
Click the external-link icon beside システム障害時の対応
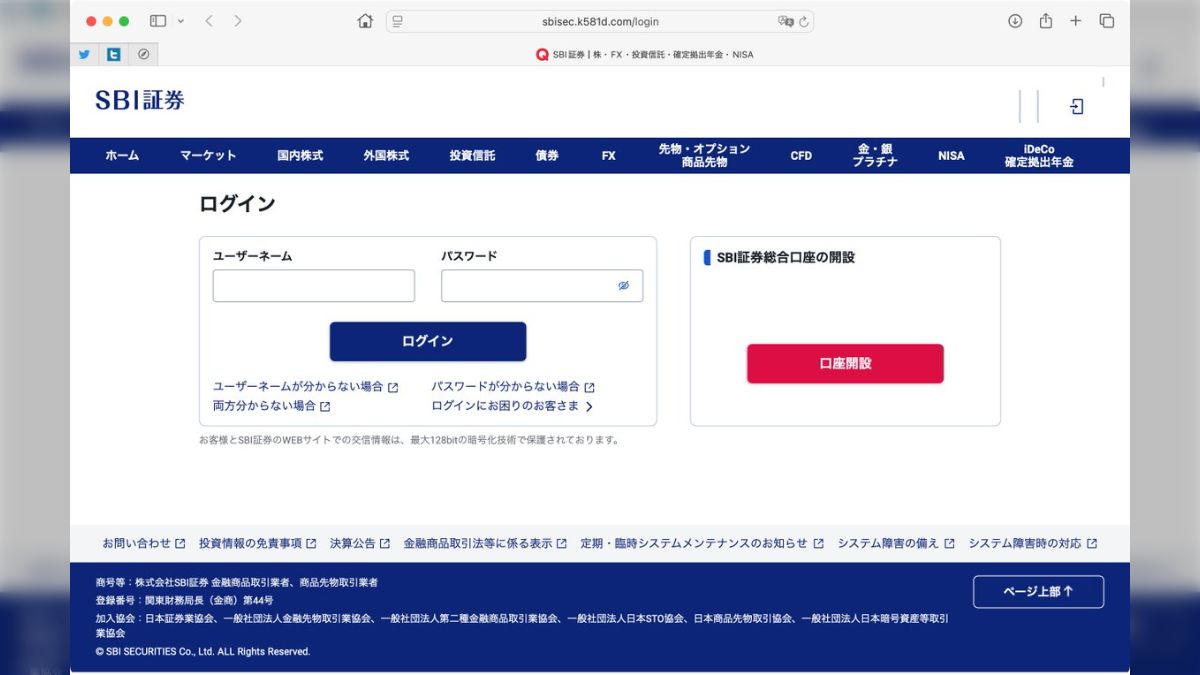[1092, 544]
